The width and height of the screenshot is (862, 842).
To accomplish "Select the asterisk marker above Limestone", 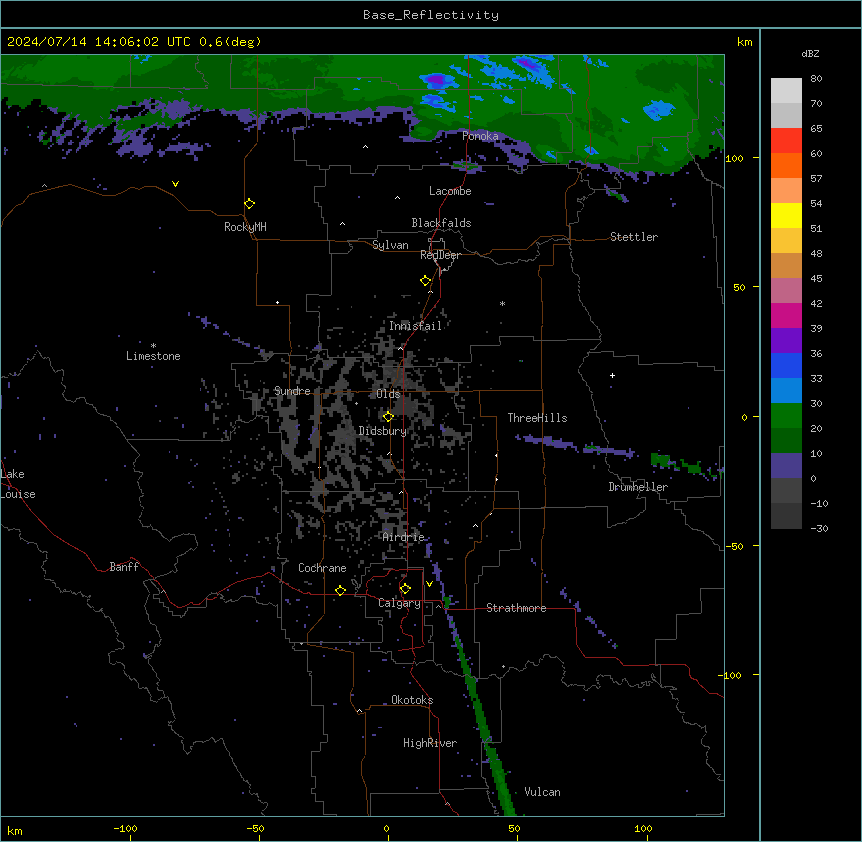I will (153, 346).
